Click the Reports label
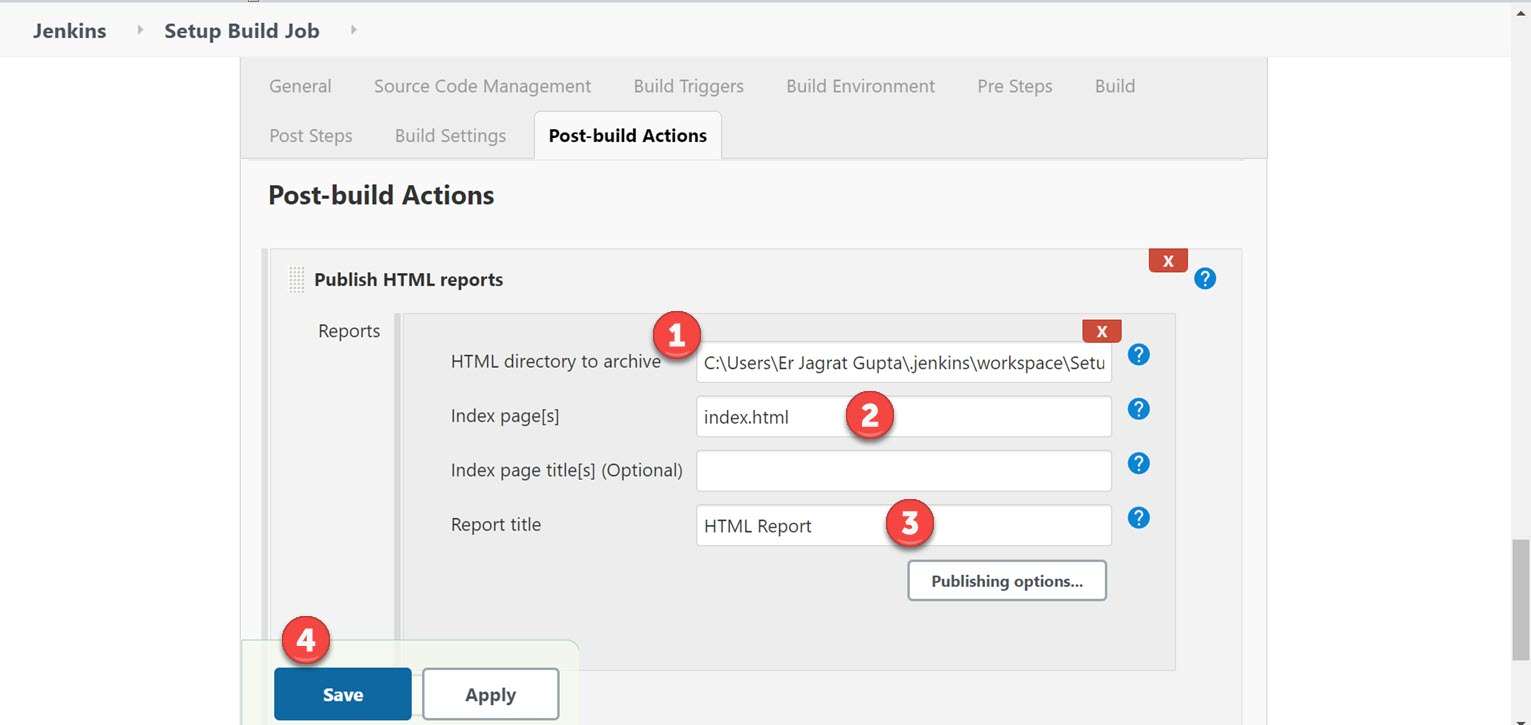The image size is (1531, 725). [x=349, y=331]
